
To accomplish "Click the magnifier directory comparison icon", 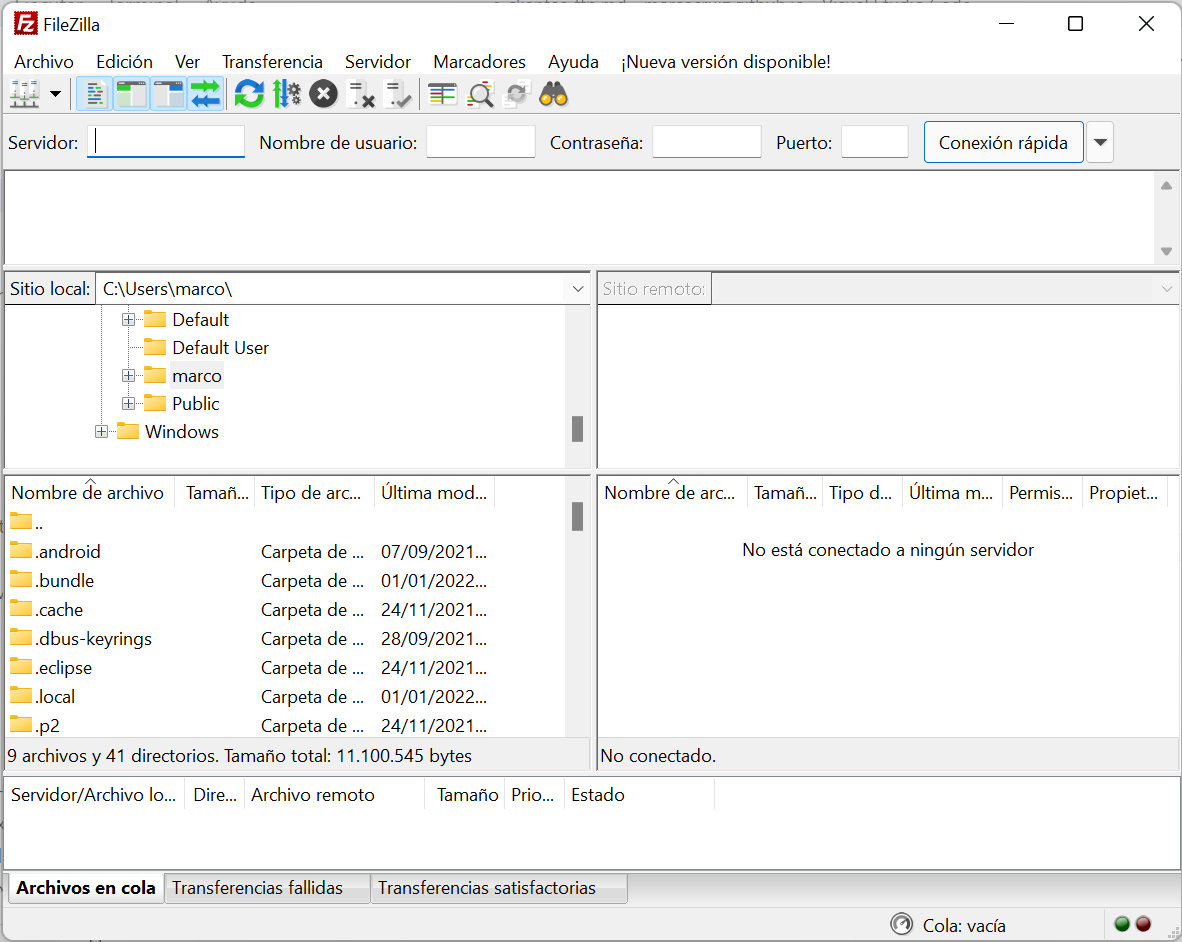I will point(479,94).
